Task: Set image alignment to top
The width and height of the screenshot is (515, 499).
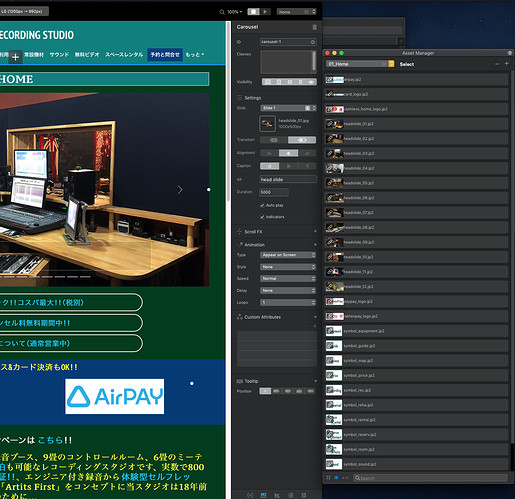Action: click(269, 153)
